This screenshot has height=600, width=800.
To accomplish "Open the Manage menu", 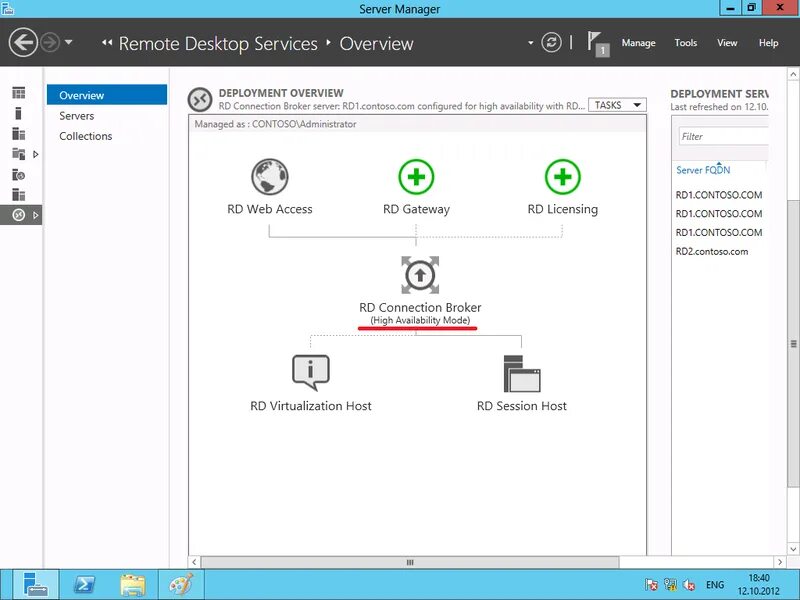I will coord(638,43).
